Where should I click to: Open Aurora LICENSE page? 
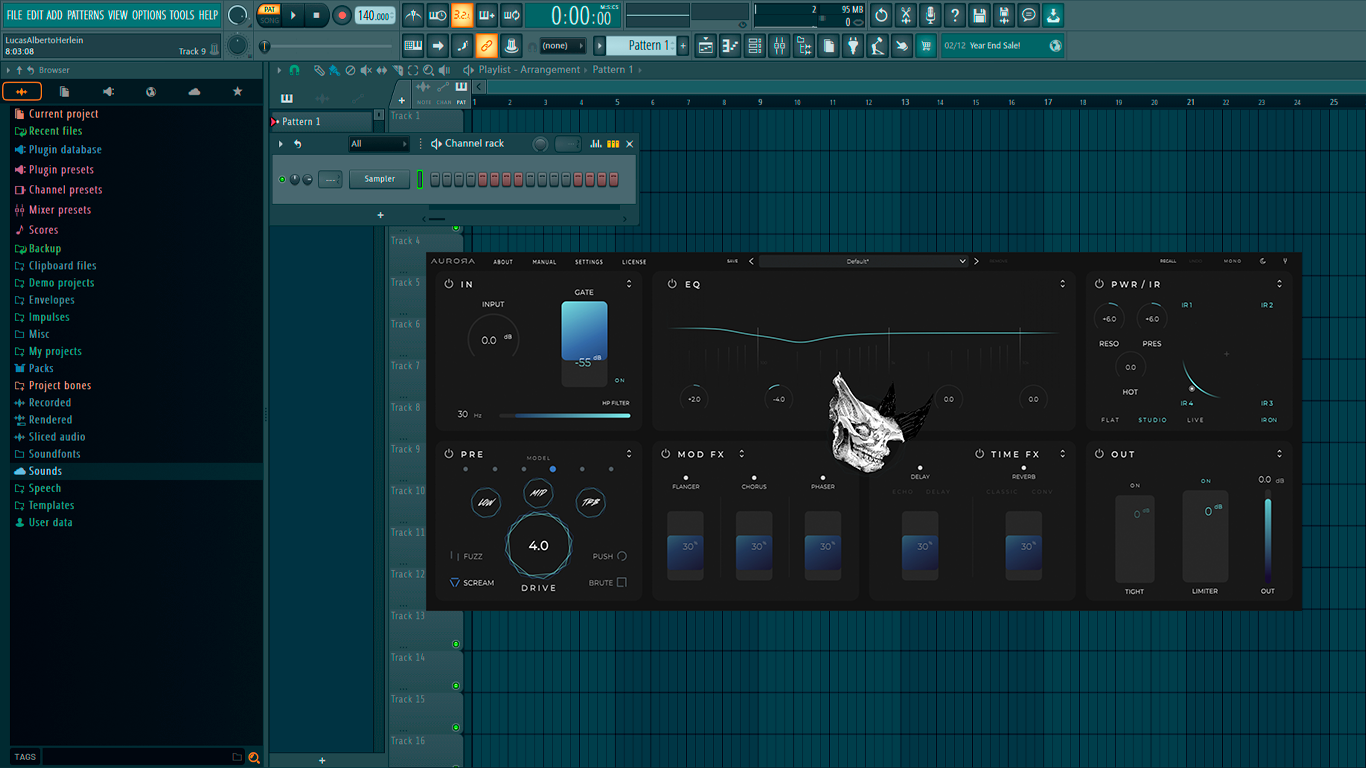click(634, 262)
